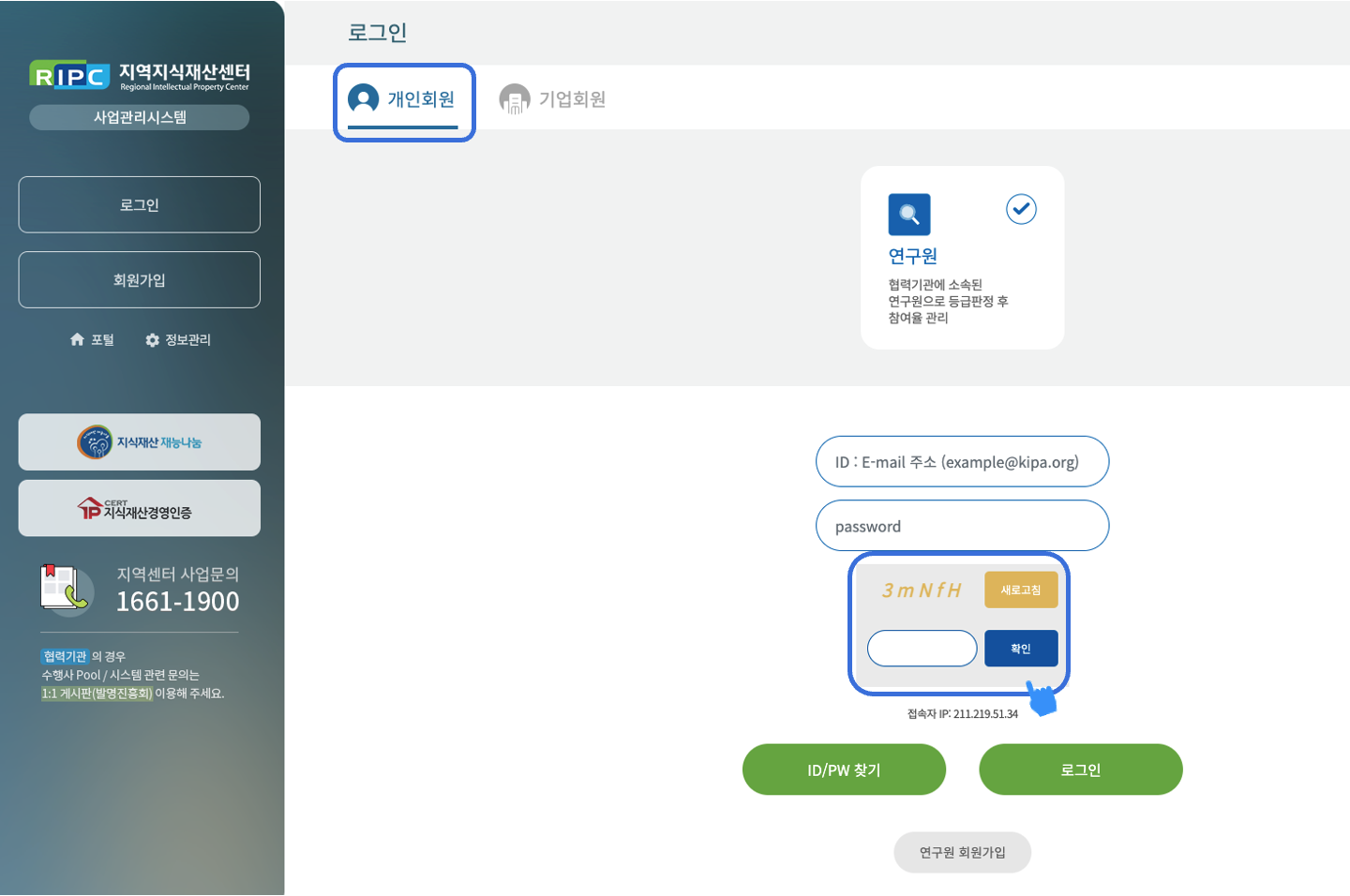Screen dimensions: 1350x896
Task: Open the 지식재산경영인증 banner
Action: point(140,509)
